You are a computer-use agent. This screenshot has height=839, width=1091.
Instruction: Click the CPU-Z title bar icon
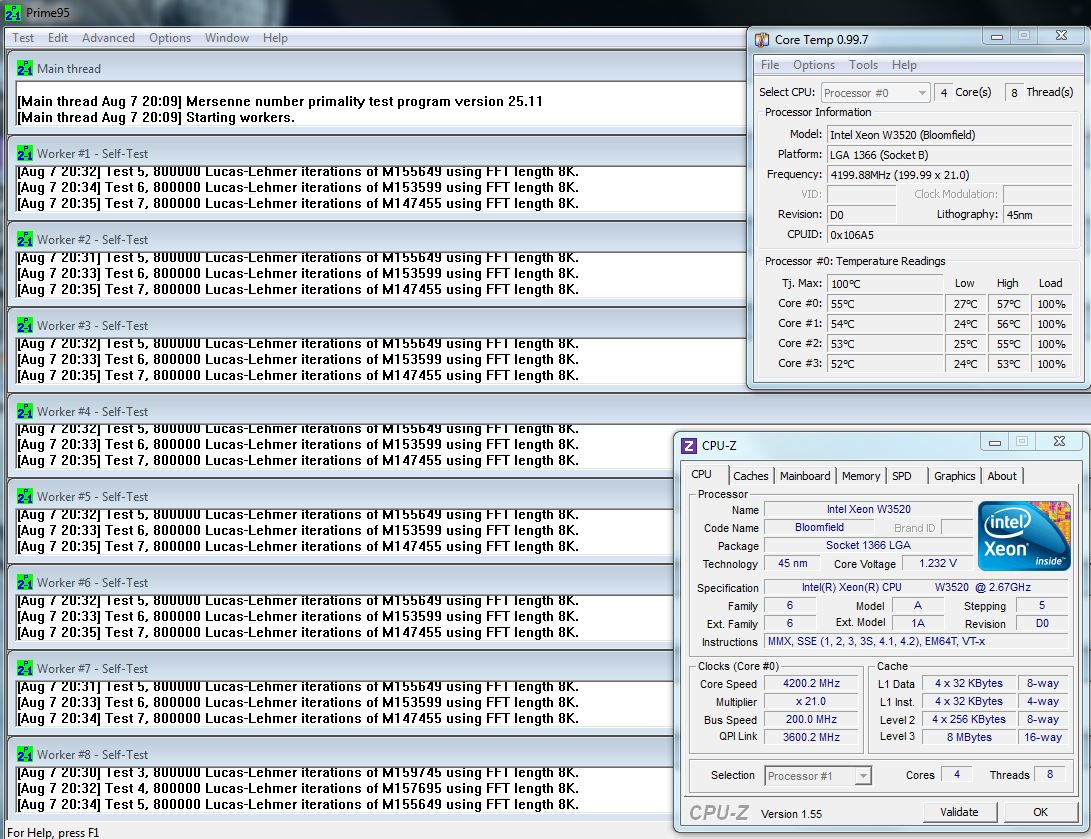pyautogui.click(x=689, y=446)
